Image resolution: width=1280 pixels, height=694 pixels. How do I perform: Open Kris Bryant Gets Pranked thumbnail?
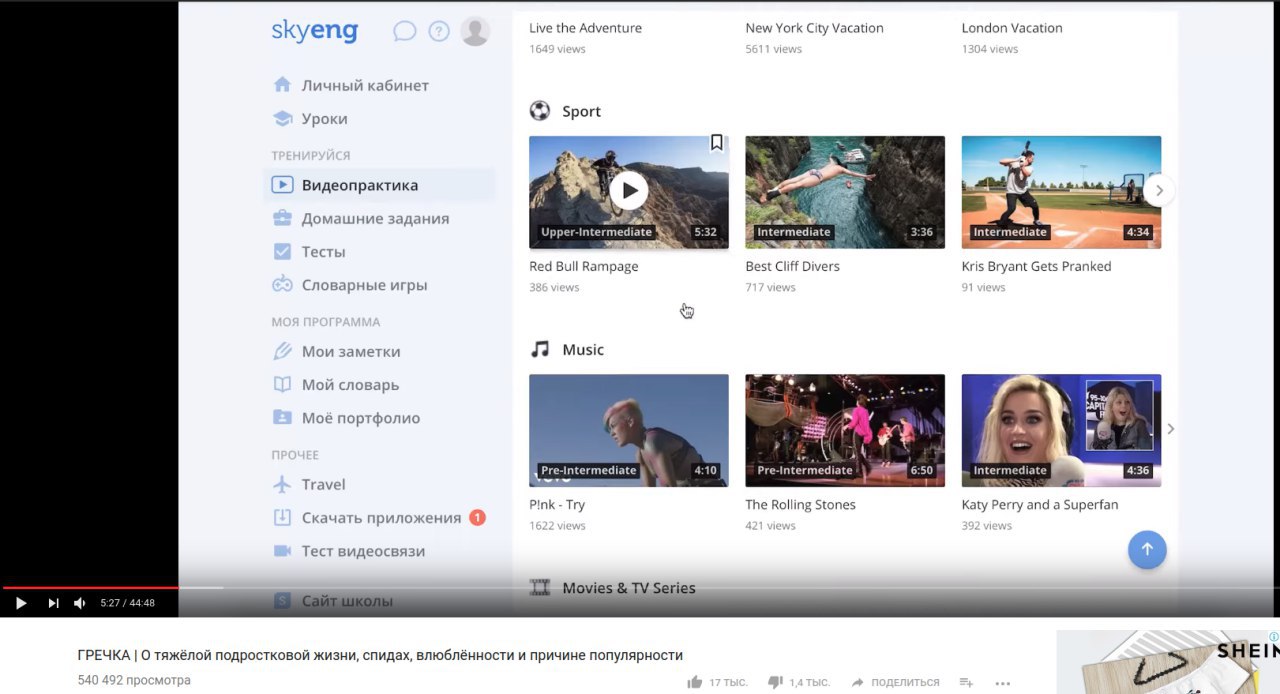point(1061,192)
